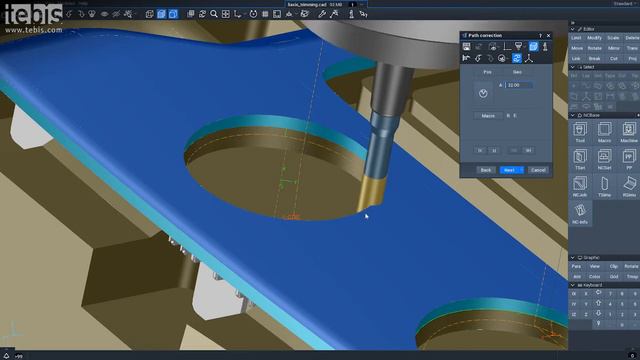Click rotate-left arrow icon in Path correction
Image resolution: width=640 pixels, height=360 pixels.
pos(478,58)
